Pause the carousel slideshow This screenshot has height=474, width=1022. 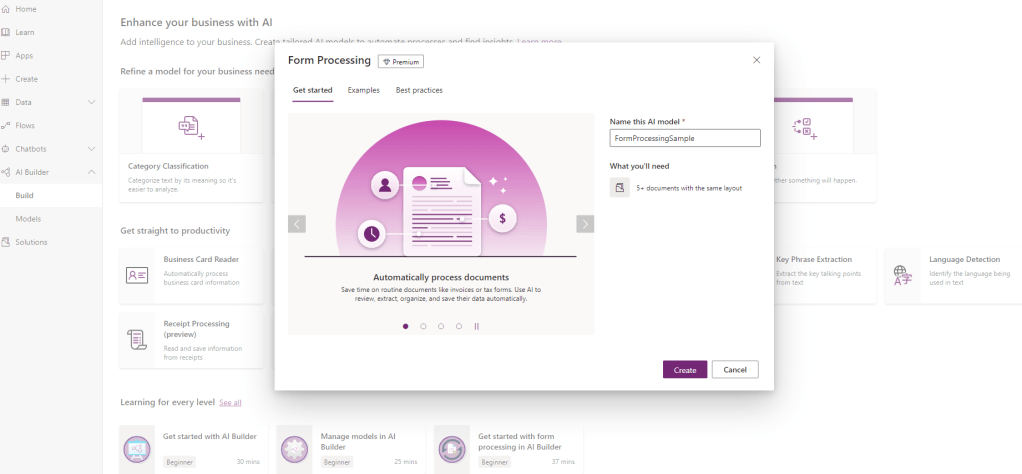[x=476, y=326]
